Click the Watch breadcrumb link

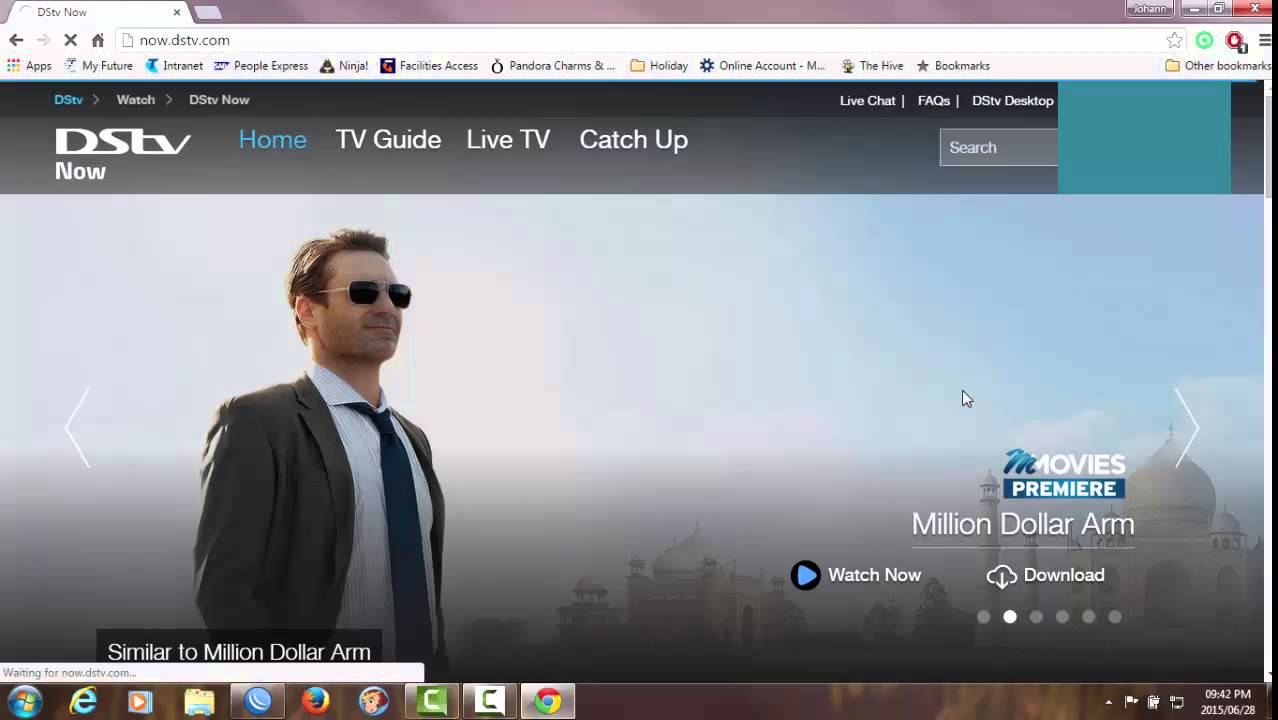click(135, 100)
